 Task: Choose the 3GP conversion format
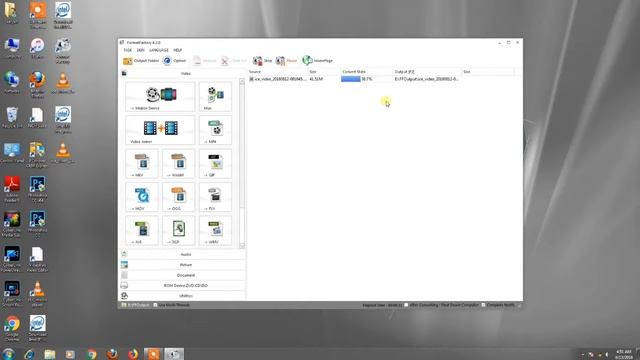coord(178,231)
